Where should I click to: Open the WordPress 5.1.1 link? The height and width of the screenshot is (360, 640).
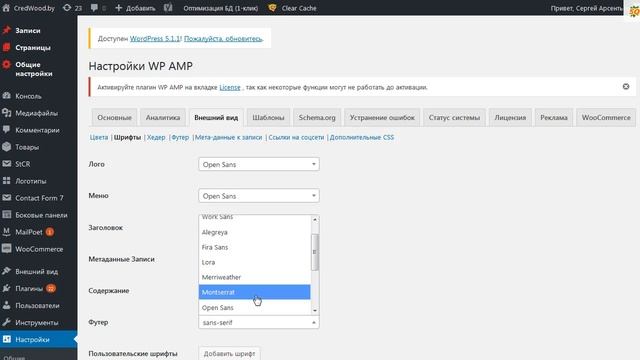[155, 38]
